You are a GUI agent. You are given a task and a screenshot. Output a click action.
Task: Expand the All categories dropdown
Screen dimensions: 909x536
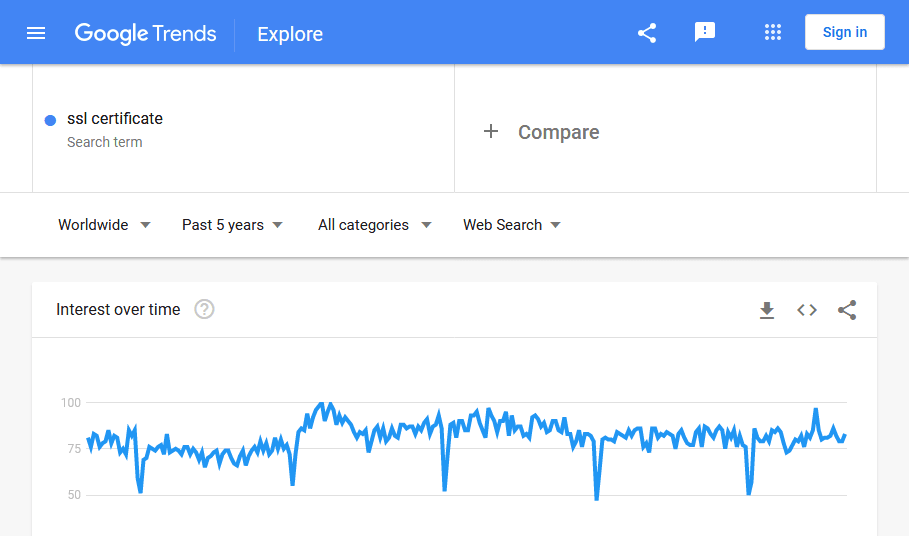point(374,225)
